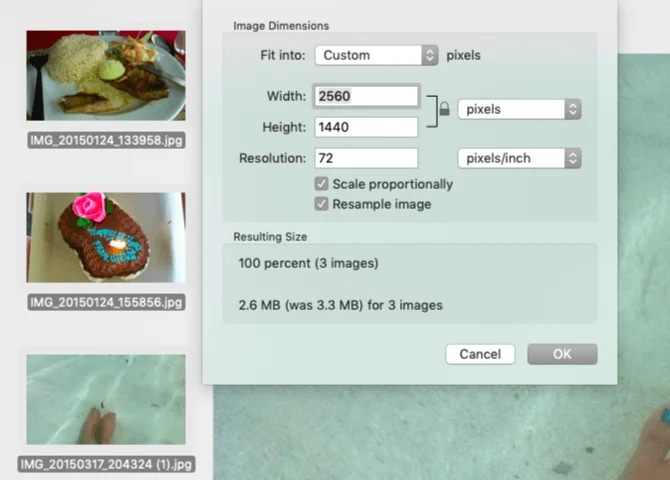Expand the pixels unit dropdown
This screenshot has height=480, width=670.
[519, 109]
